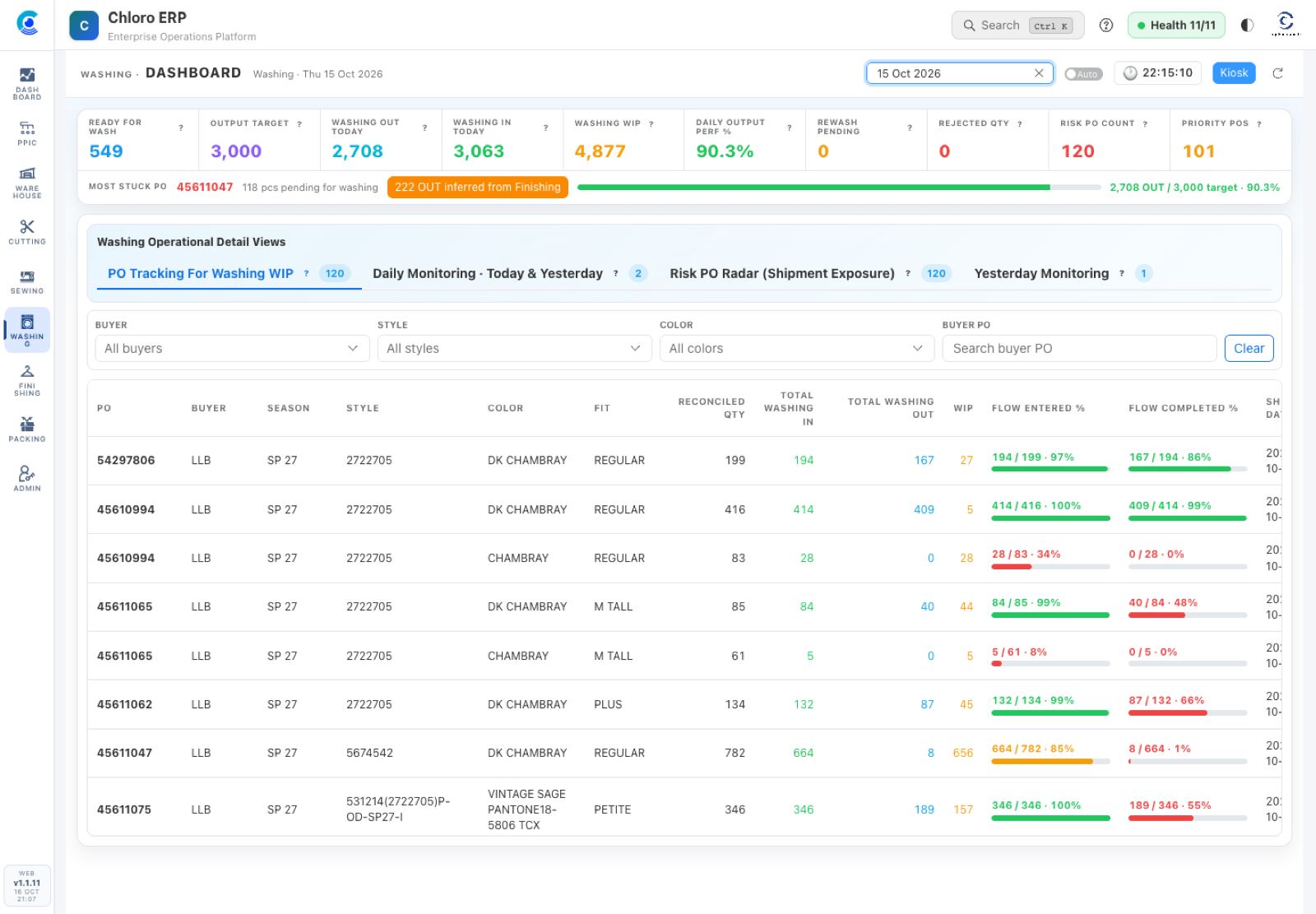Click the Total Washing Out column header
This screenshot has height=914, width=1316.
[891, 408]
